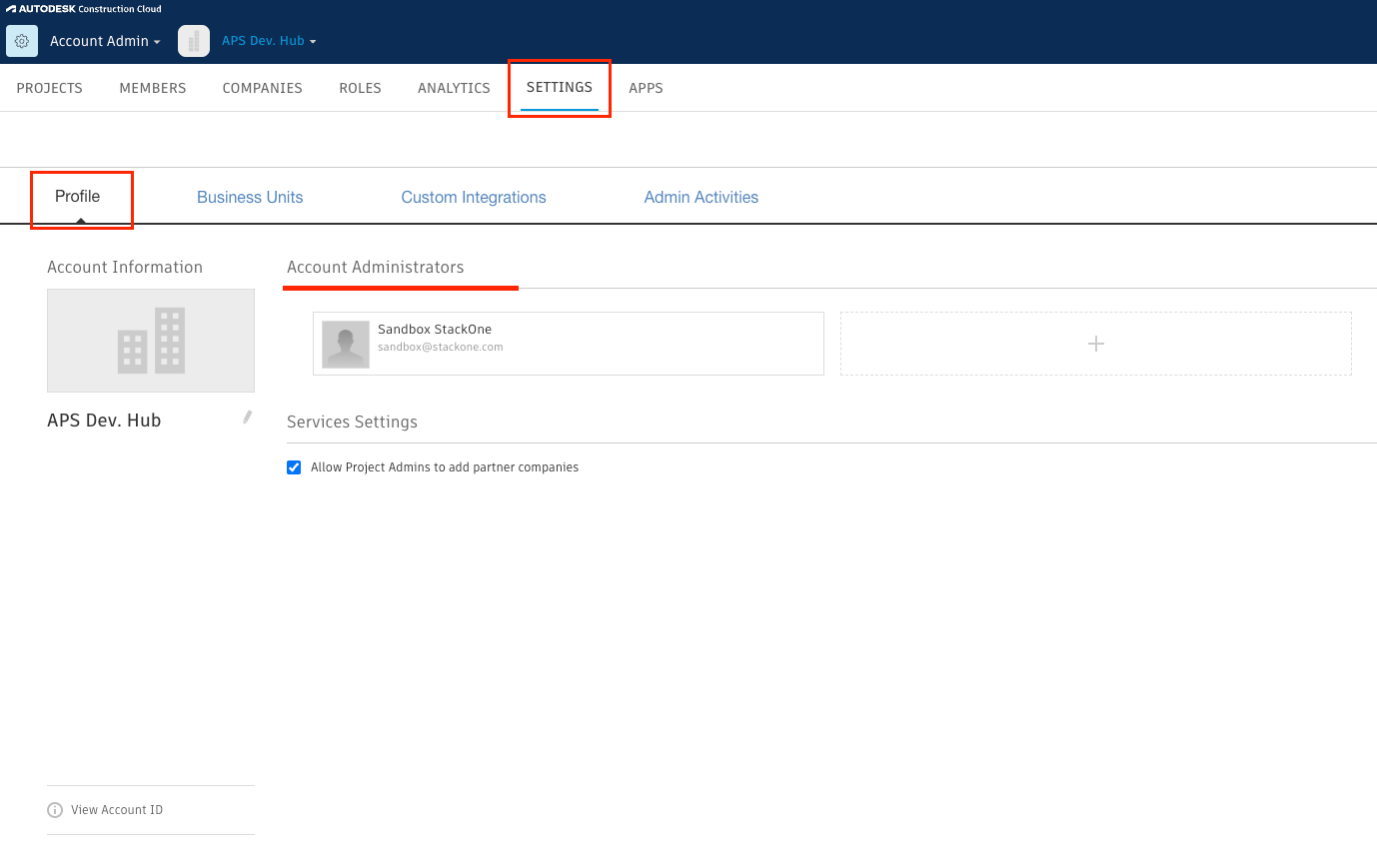Edit account name with pencil icon

click(247, 418)
